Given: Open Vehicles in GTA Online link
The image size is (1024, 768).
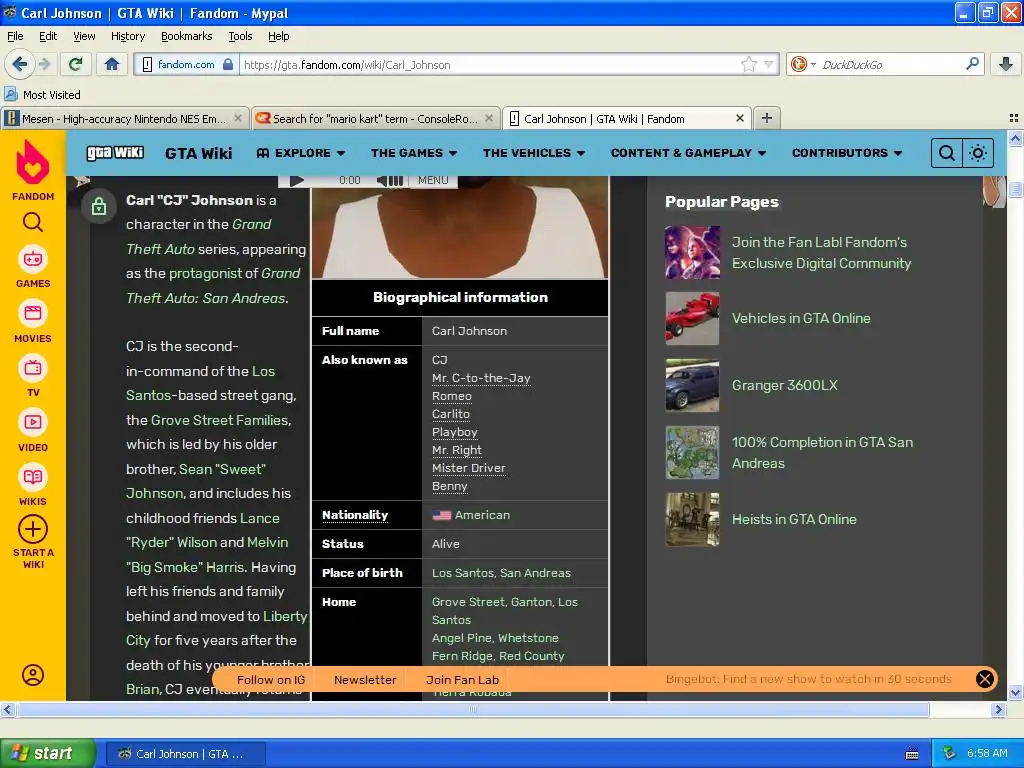Looking at the screenshot, I should [x=801, y=318].
